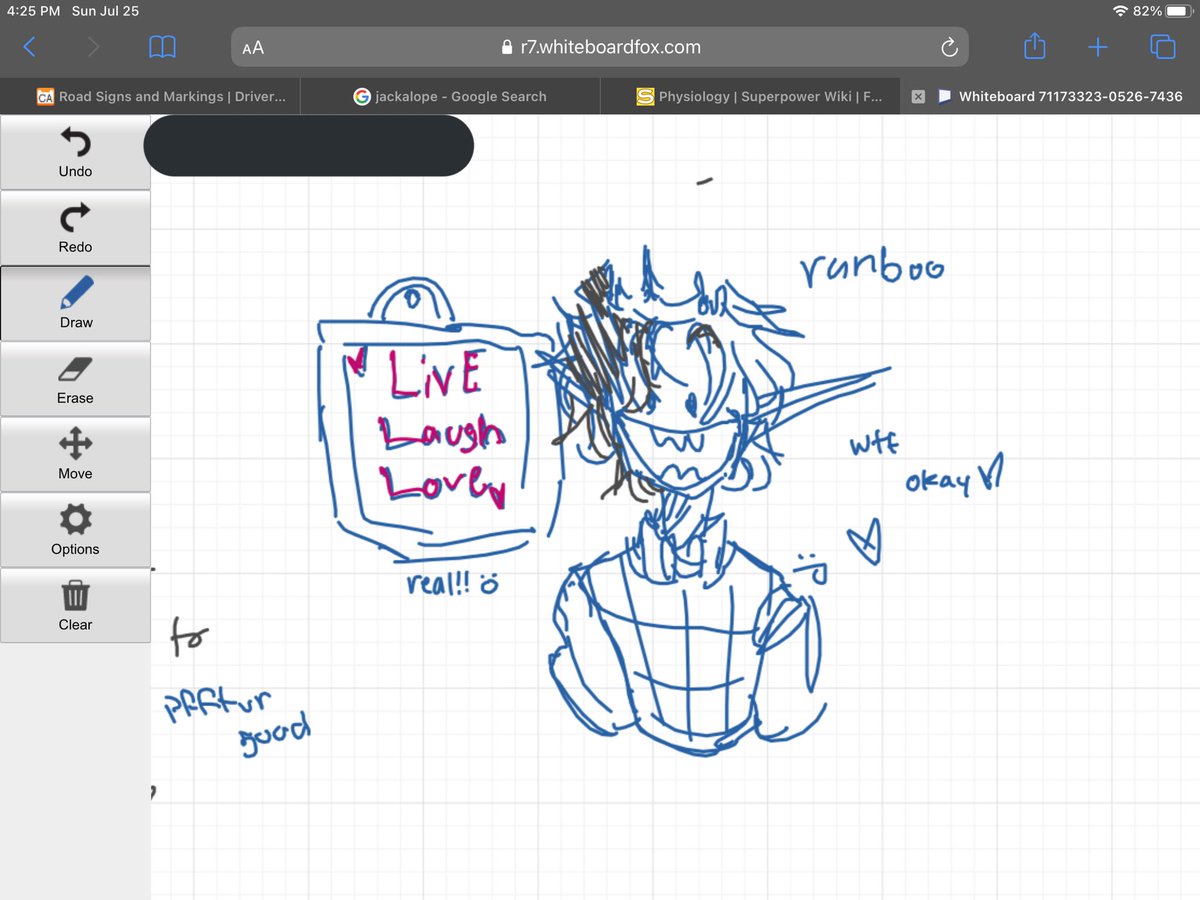This screenshot has height=900, width=1200.
Task: Click the red 'LIVE' word on sign
Action: point(436,373)
